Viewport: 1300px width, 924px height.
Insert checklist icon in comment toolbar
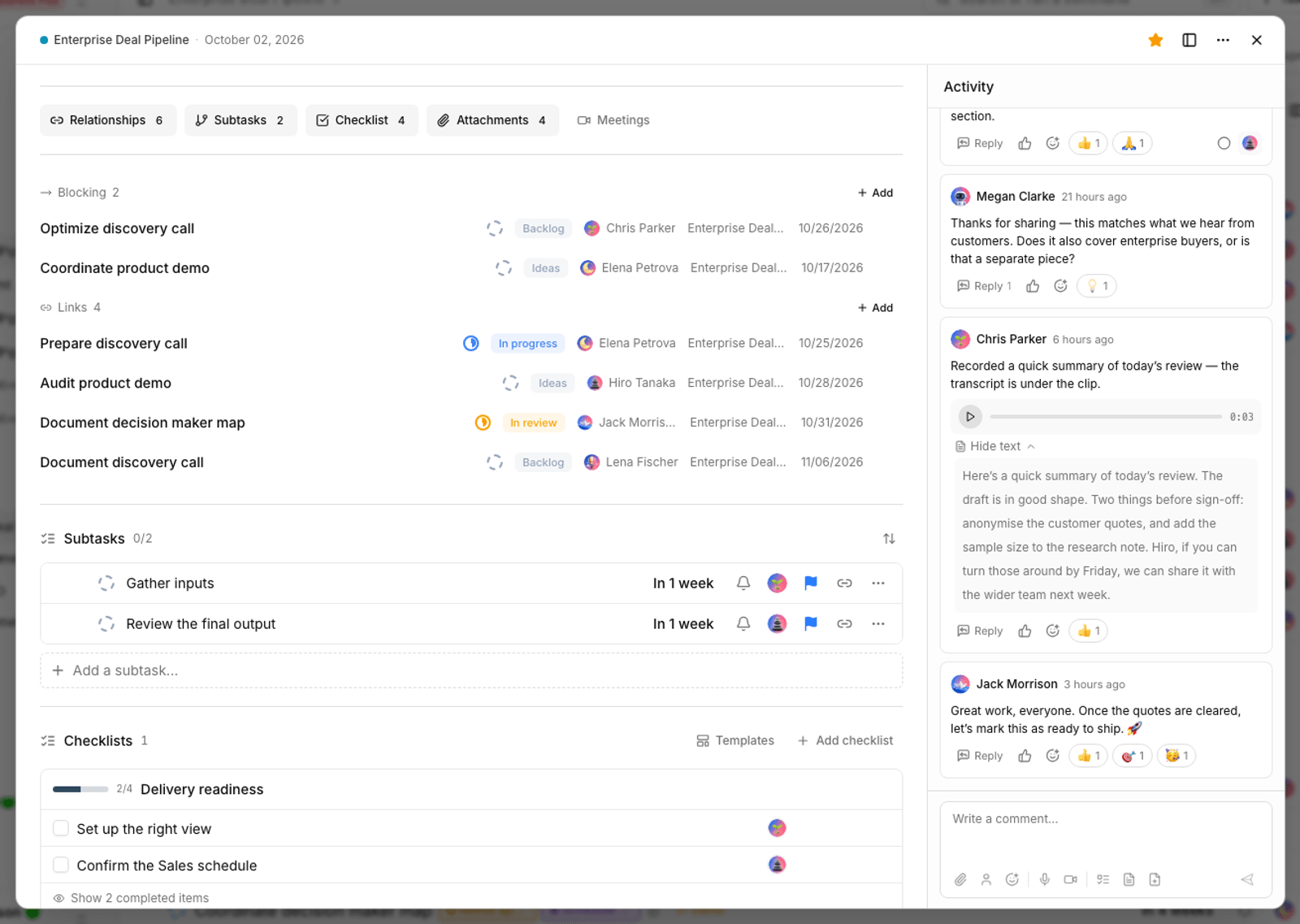1103,879
